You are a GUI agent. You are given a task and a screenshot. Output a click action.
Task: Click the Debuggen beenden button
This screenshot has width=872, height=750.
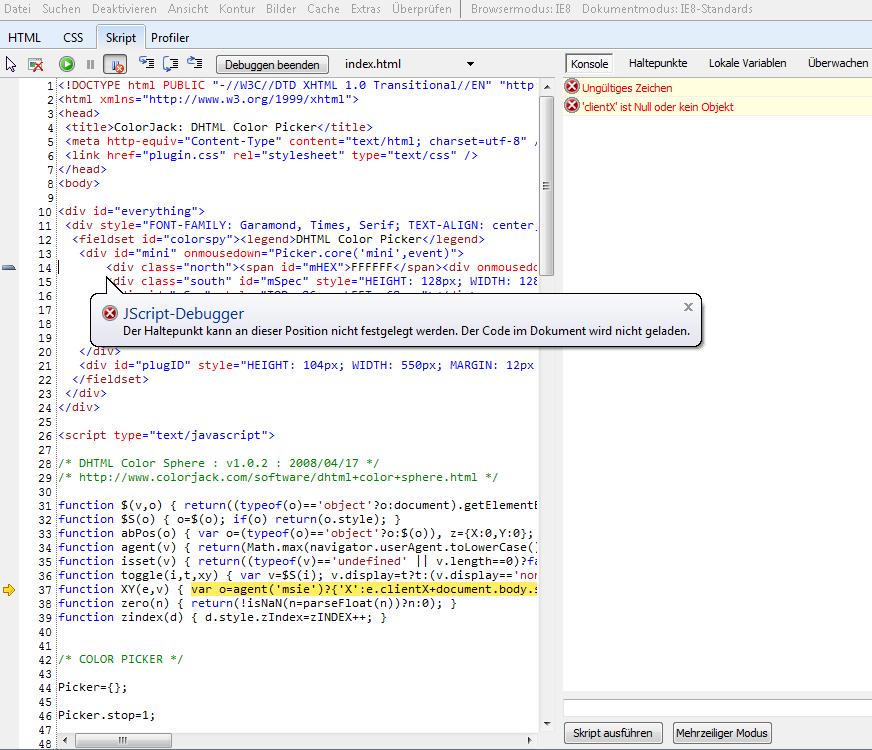[271, 64]
